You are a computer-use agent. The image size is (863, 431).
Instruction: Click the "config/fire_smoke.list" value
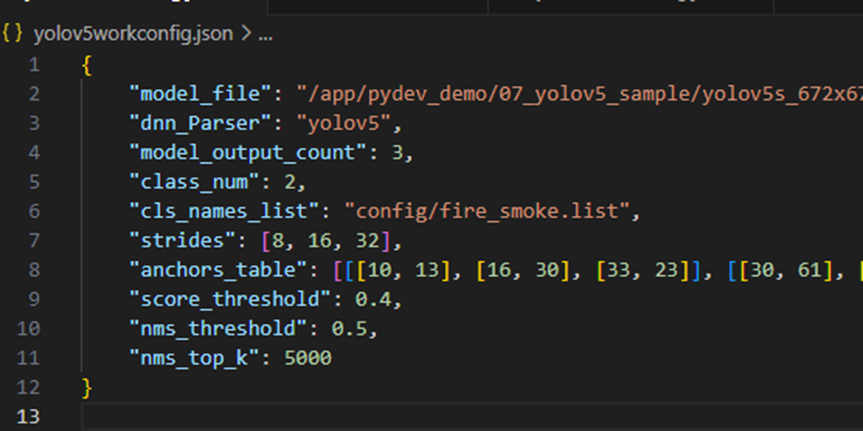[x=491, y=211]
